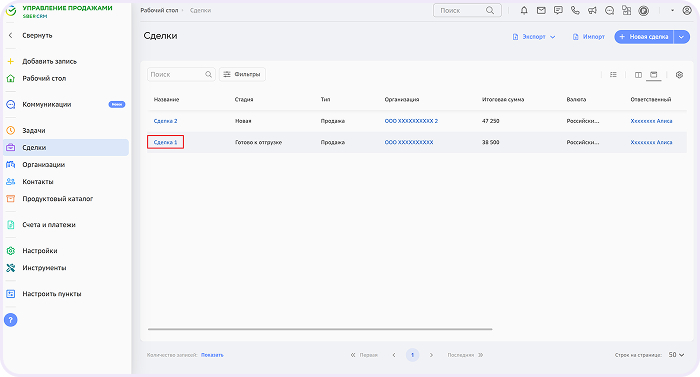Open Алиса responsible link in Сделка 1 row
Image resolution: width=700 pixels, height=377 pixels.
[651, 142]
